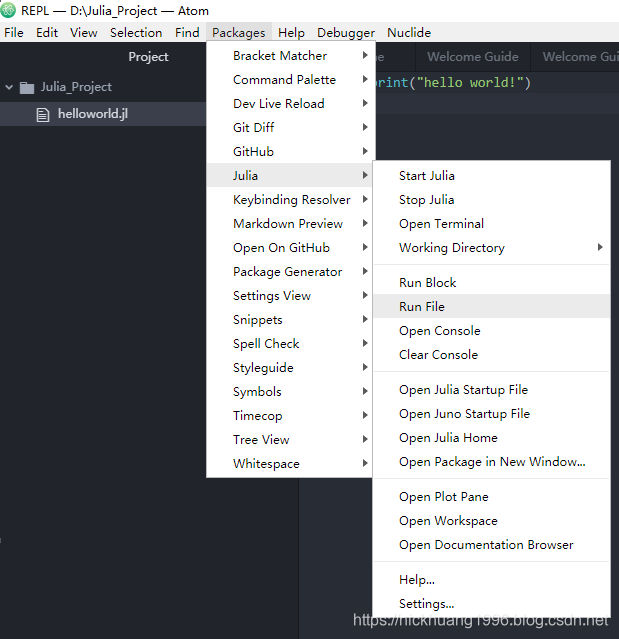Choose Settings... in Julia submenu

[x=491, y=604]
